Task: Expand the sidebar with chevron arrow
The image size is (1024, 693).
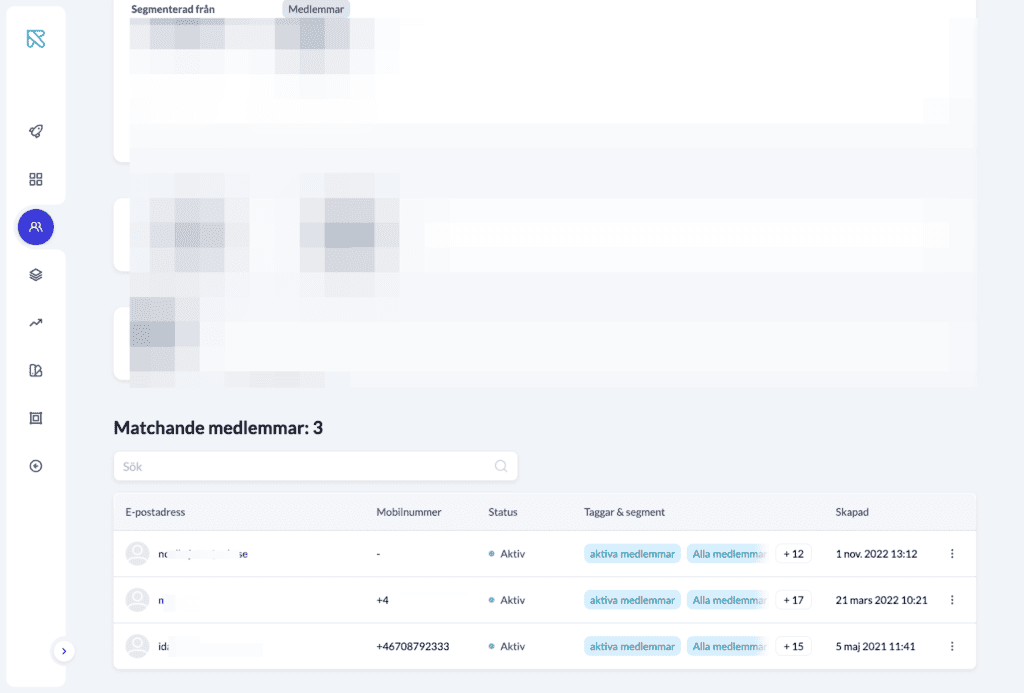Action: click(x=64, y=651)
